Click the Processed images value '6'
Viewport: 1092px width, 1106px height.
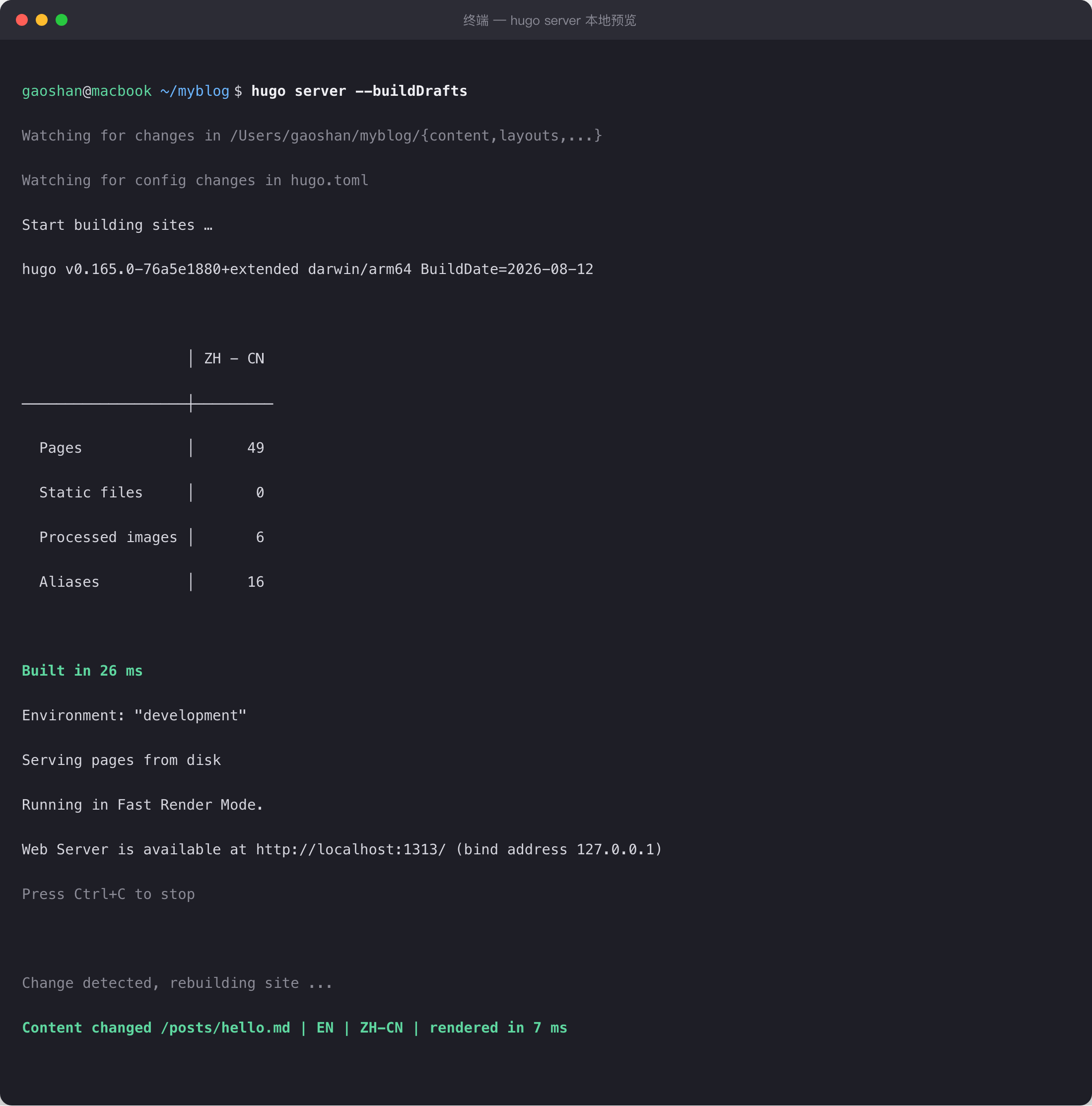260,537
